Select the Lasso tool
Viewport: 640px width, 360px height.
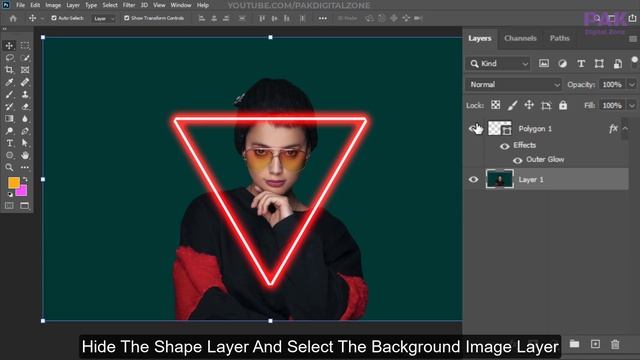[9, 58]
